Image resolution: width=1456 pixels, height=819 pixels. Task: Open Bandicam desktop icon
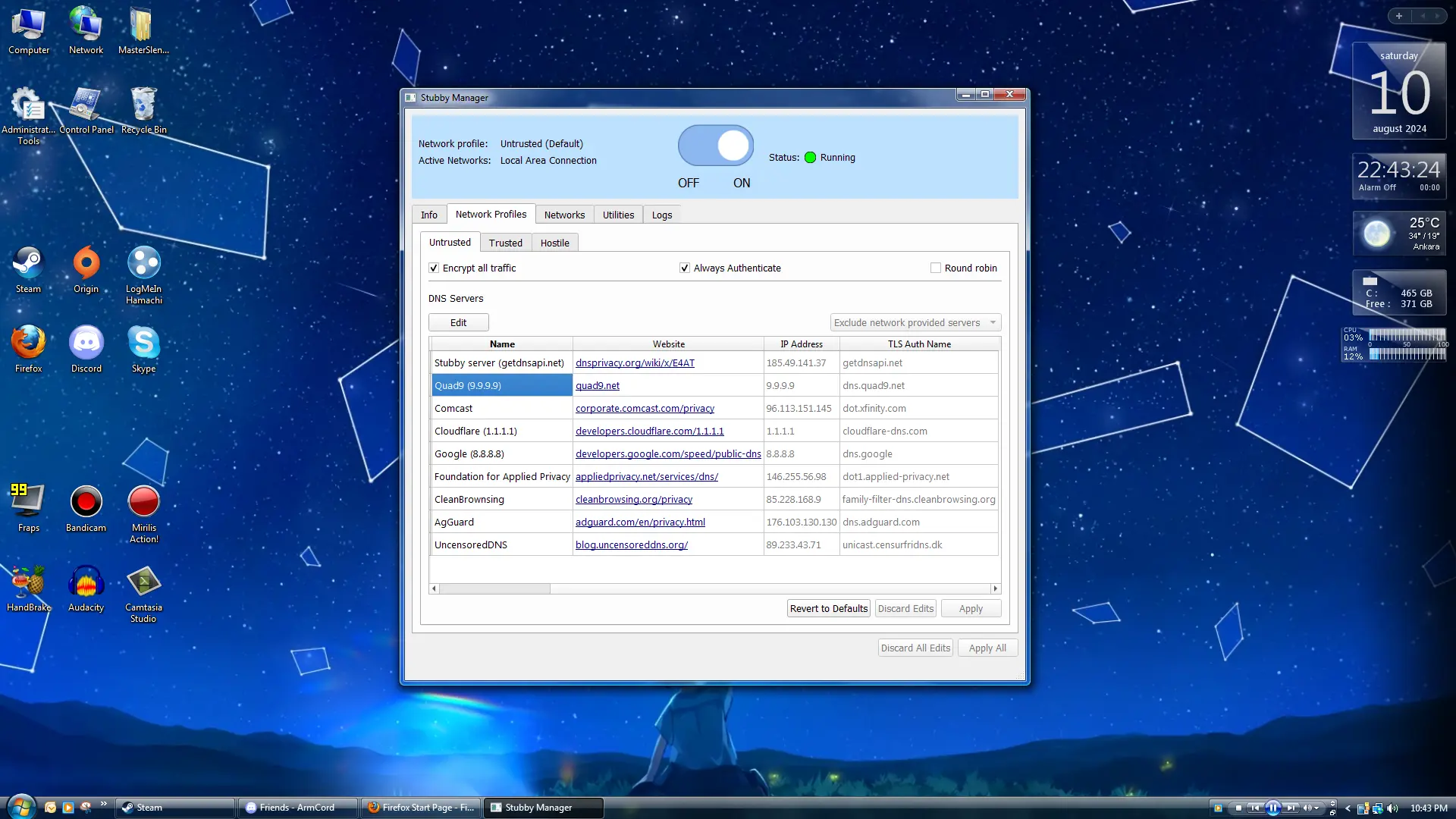86,509
